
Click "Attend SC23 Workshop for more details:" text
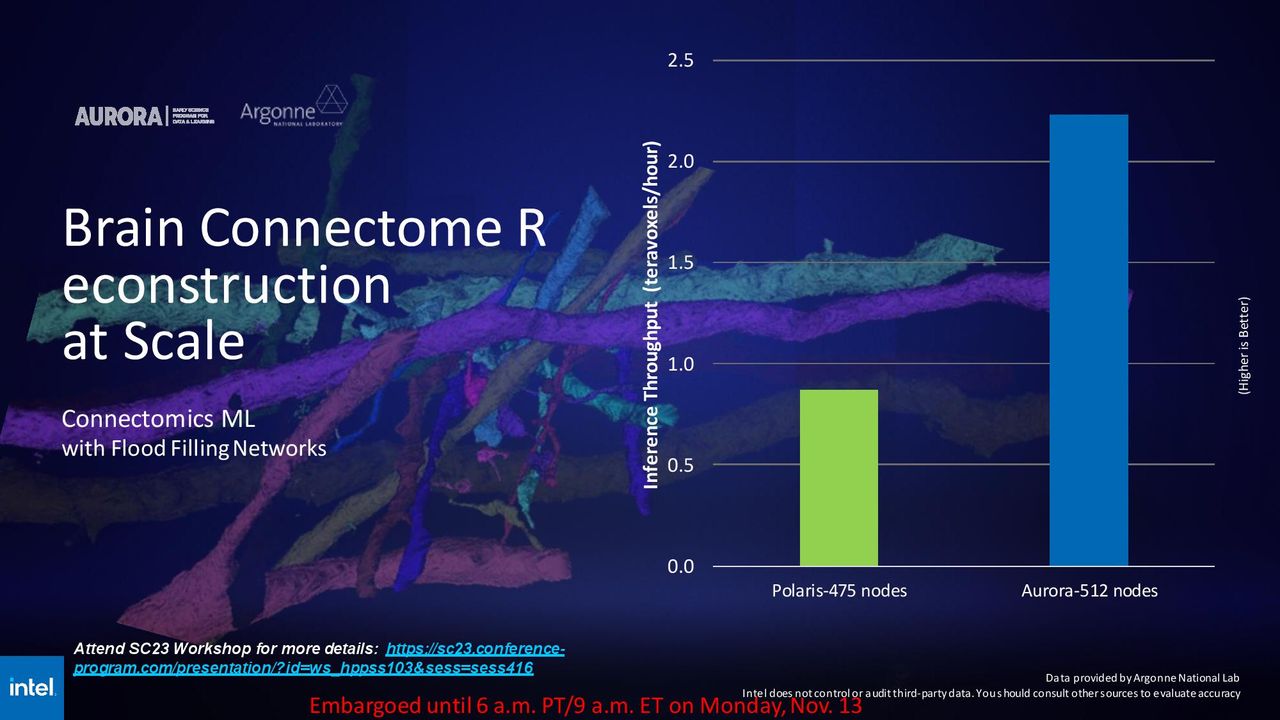point(227,651)
